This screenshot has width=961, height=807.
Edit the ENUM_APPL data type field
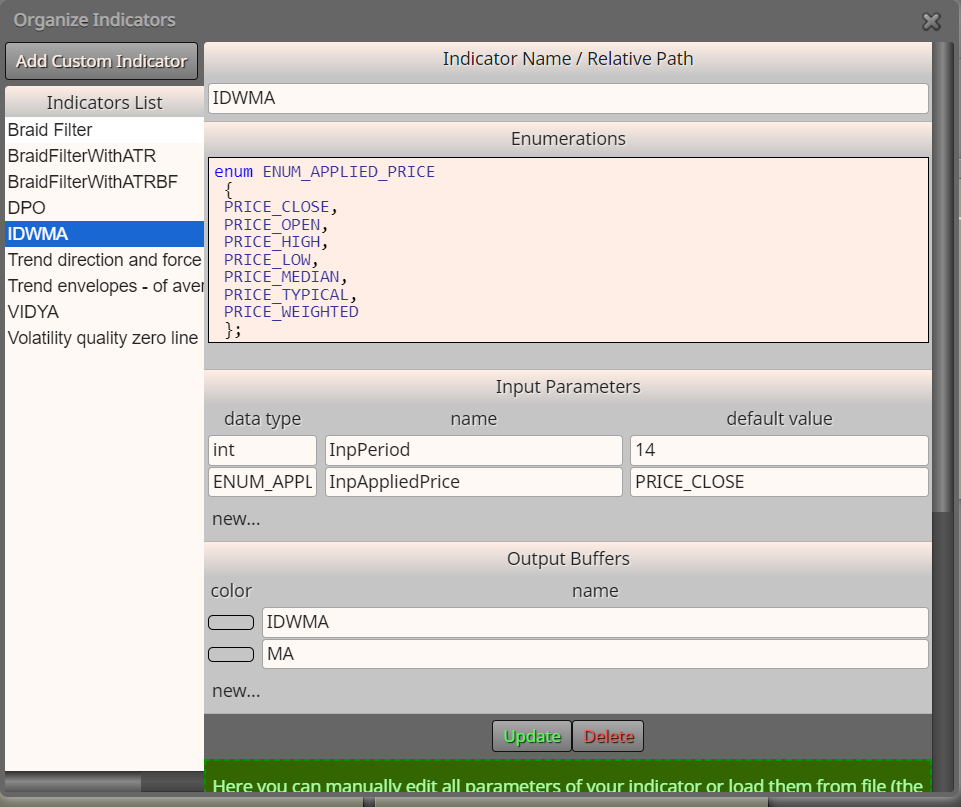pos(262,482)
